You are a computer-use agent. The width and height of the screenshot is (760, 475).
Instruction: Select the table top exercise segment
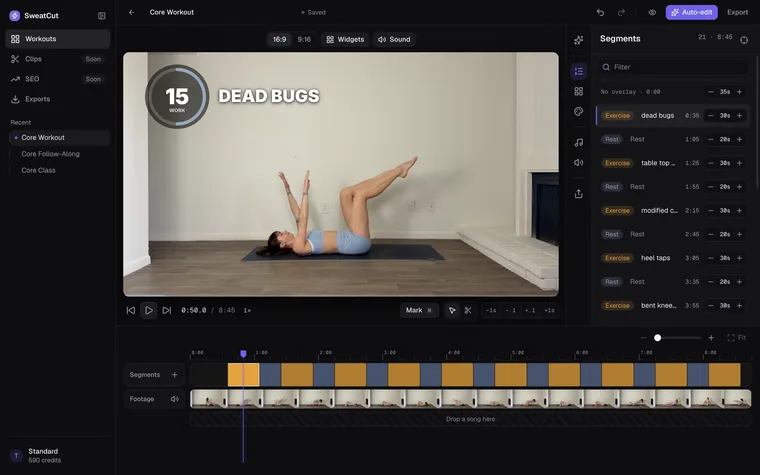point(673,163)
